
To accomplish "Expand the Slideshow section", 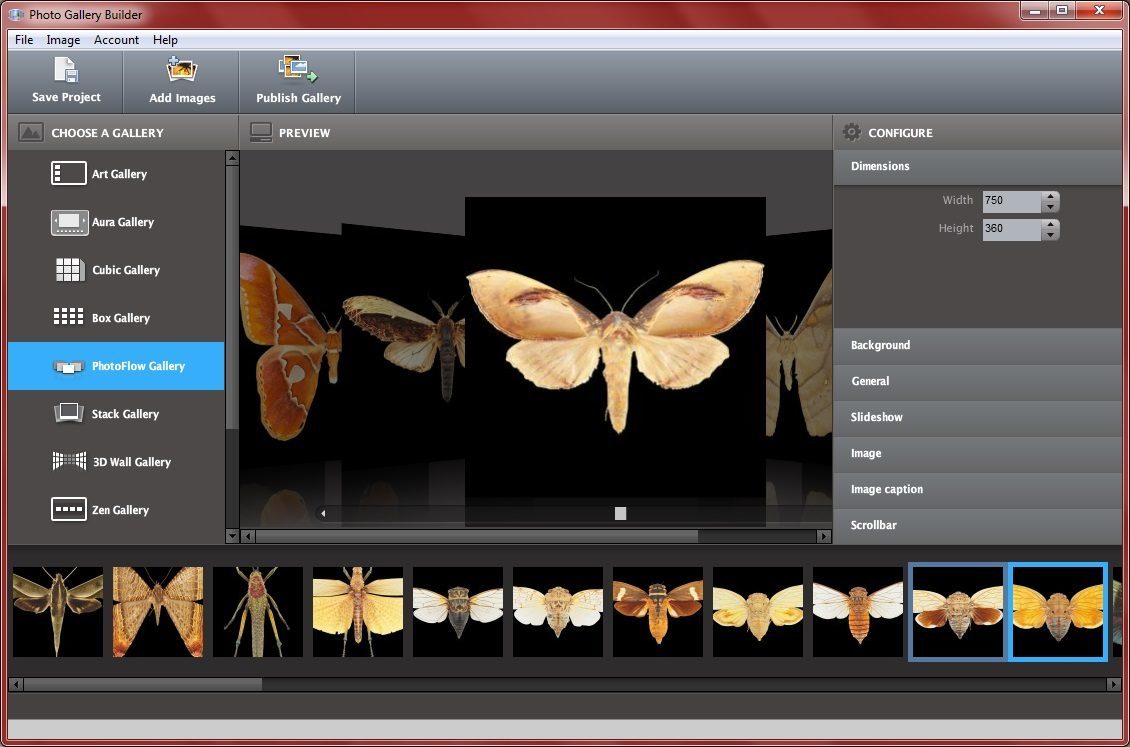I will point(977,418).
